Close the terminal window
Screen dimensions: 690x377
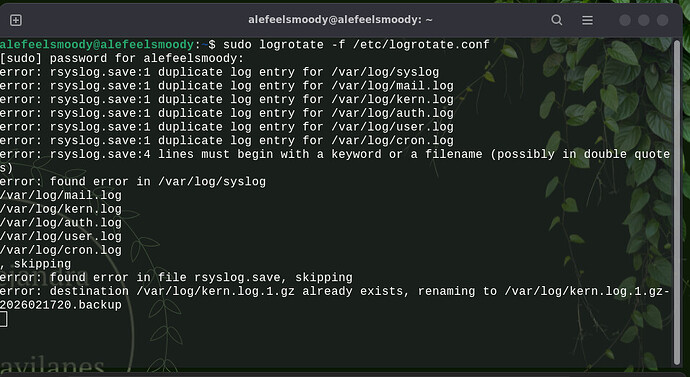pyautogui.click(x=663, y=20)
